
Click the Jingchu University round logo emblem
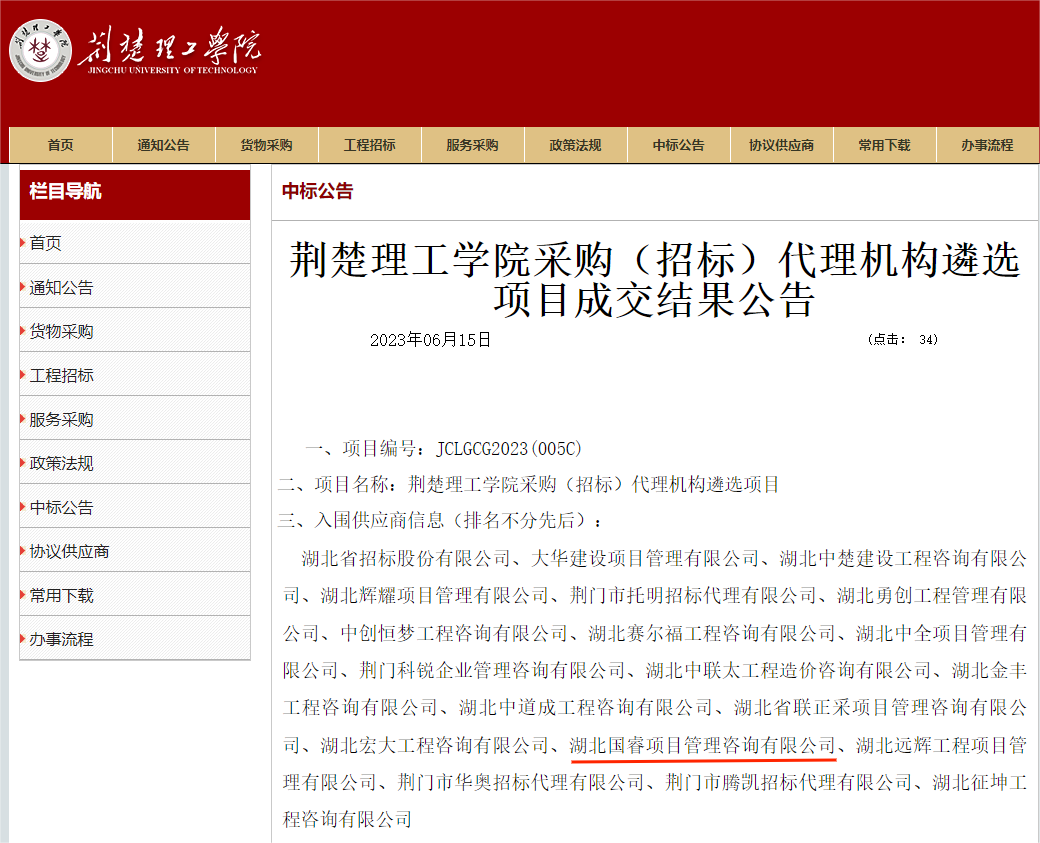40,50
